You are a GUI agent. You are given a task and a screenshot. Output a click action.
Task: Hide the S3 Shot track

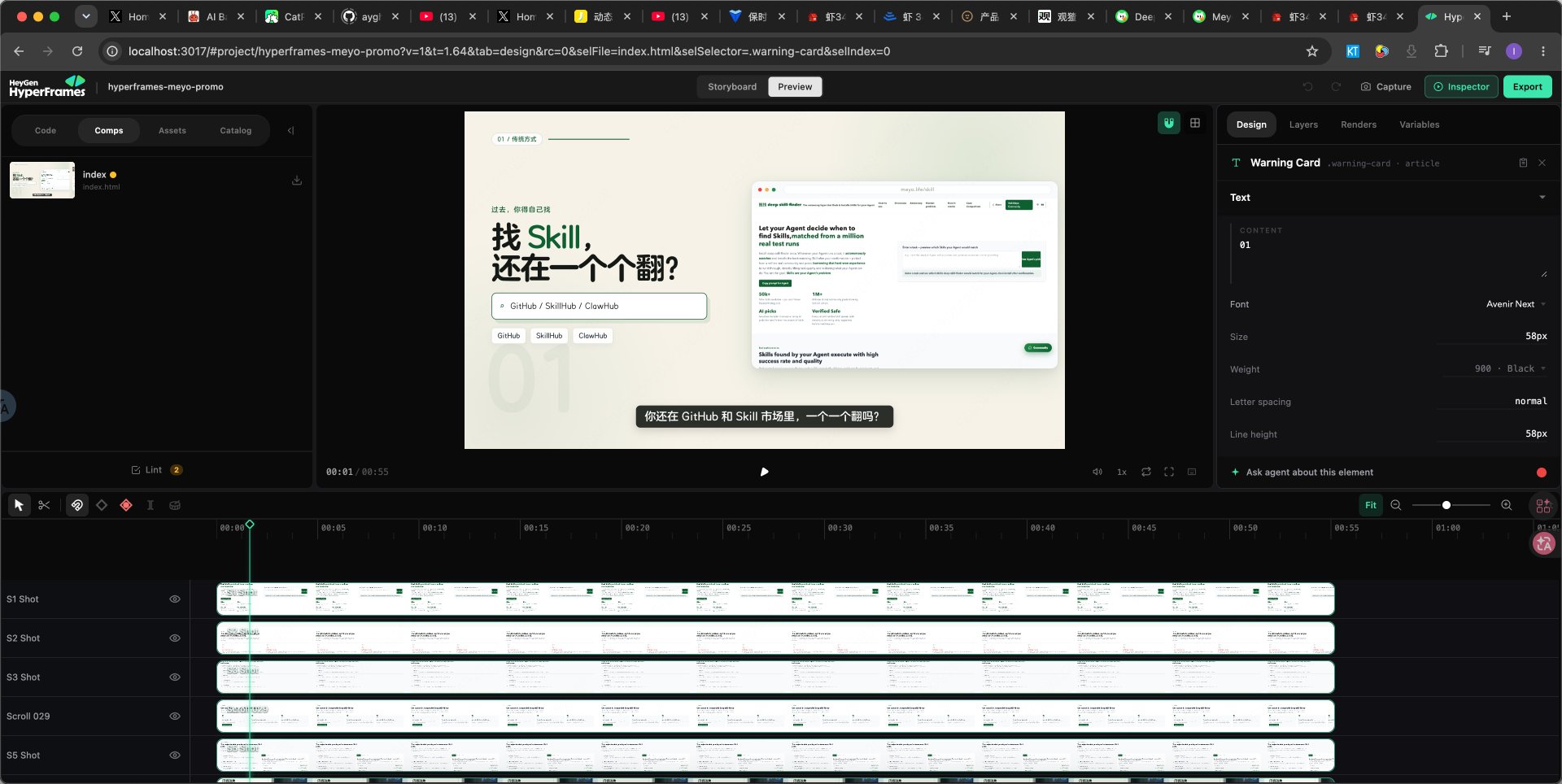pyautogui.click(x=175, y=677)
